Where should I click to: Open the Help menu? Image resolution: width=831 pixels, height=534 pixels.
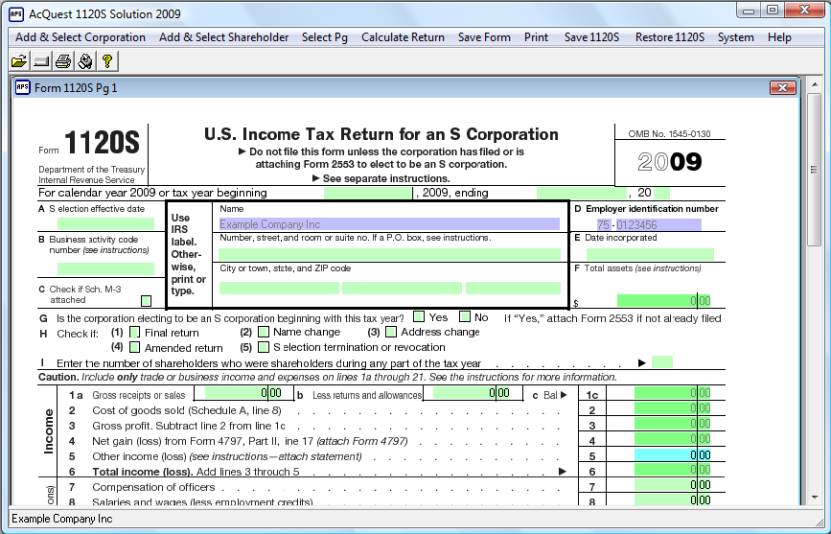(779, 37)
